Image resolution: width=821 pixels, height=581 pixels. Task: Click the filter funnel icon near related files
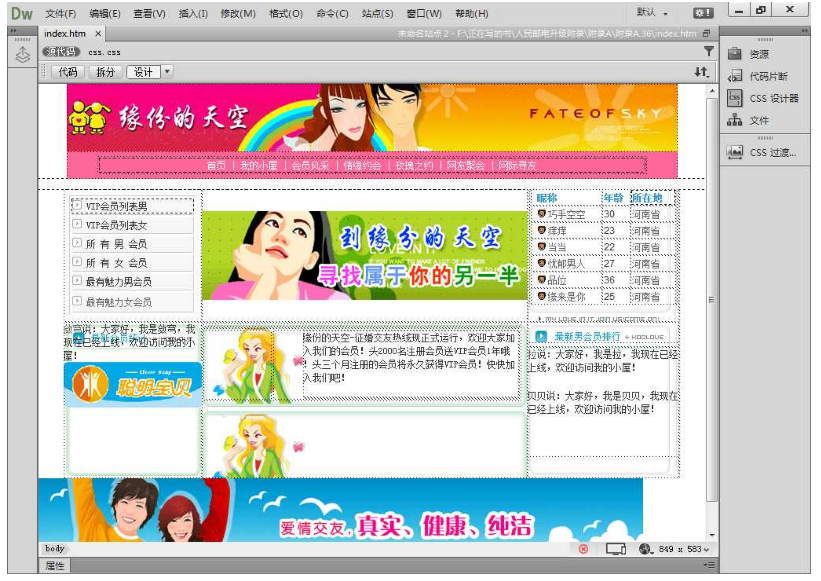click(709, 51)
